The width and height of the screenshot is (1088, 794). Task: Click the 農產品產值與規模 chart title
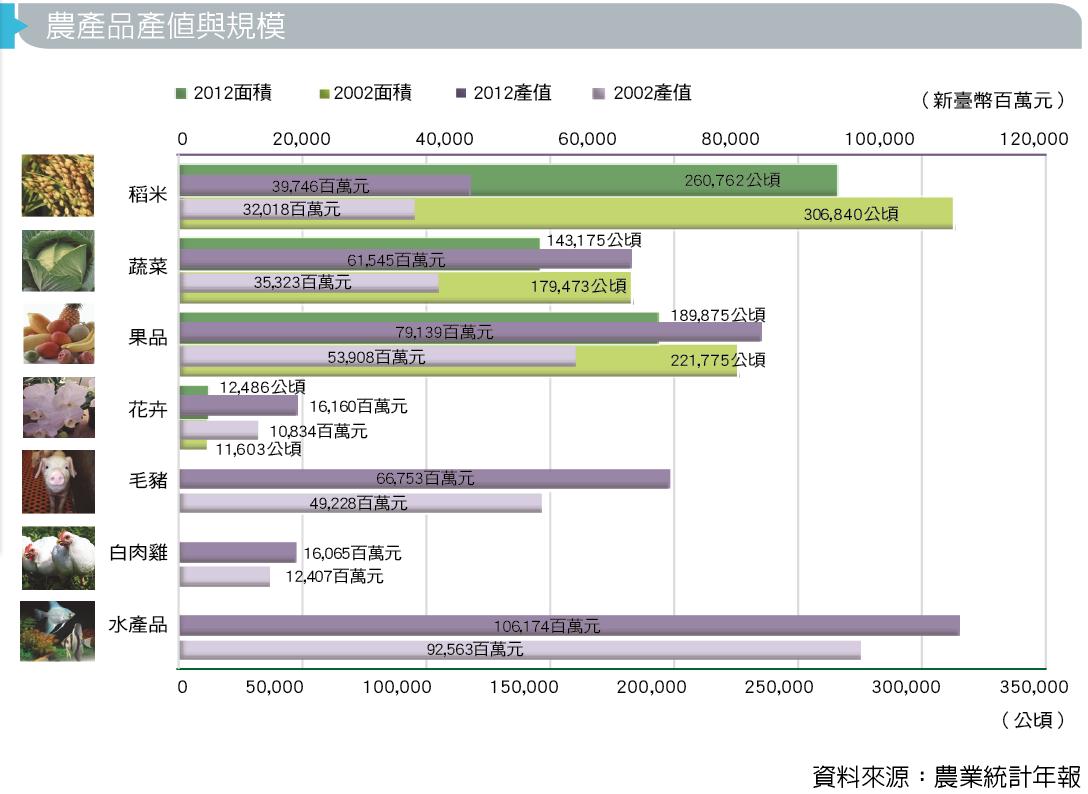point(166,26)
